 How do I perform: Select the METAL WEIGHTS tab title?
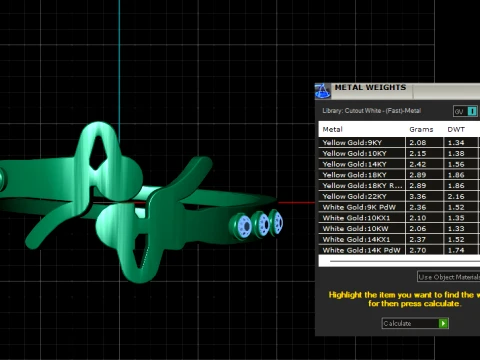click(x=370, y=88)
